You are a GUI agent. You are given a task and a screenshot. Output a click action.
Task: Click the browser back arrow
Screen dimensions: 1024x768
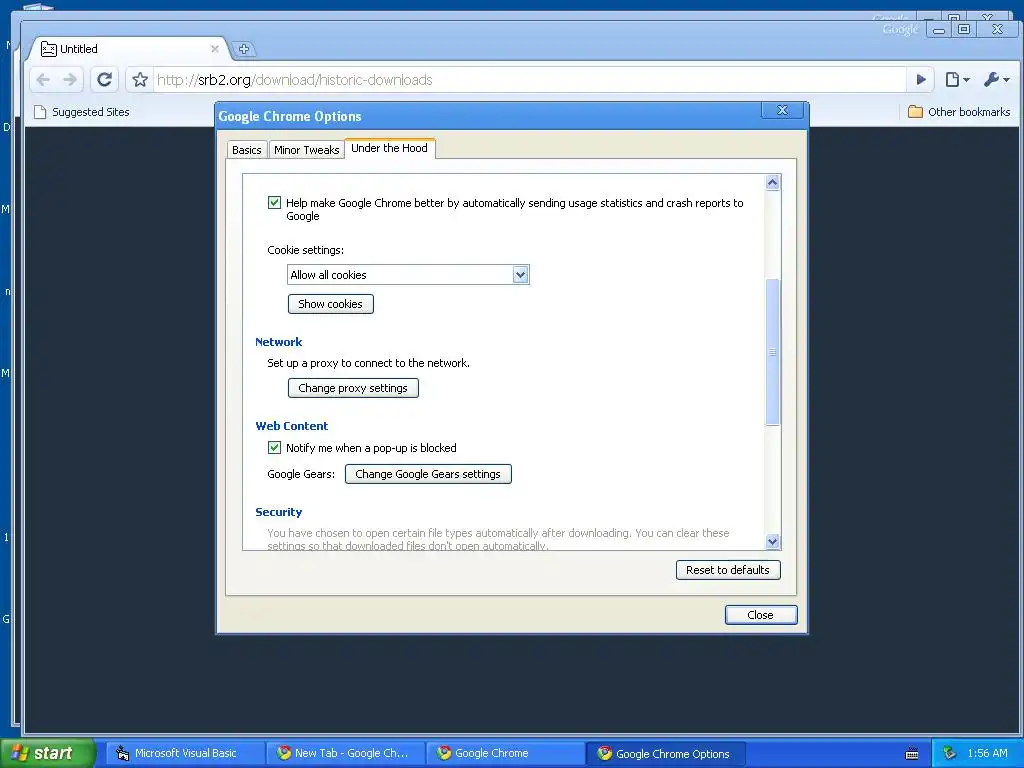click(43, 80)
